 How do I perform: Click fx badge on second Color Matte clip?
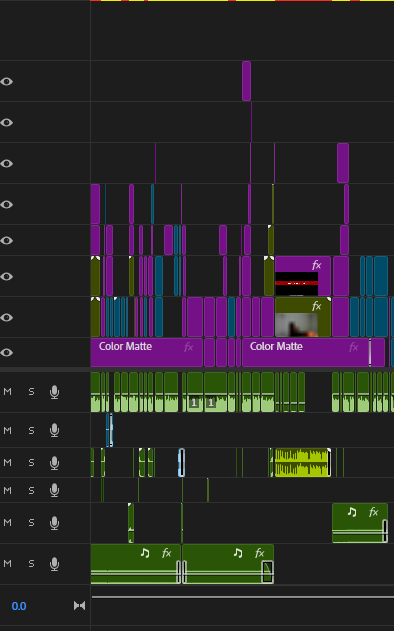click(353, 347)
